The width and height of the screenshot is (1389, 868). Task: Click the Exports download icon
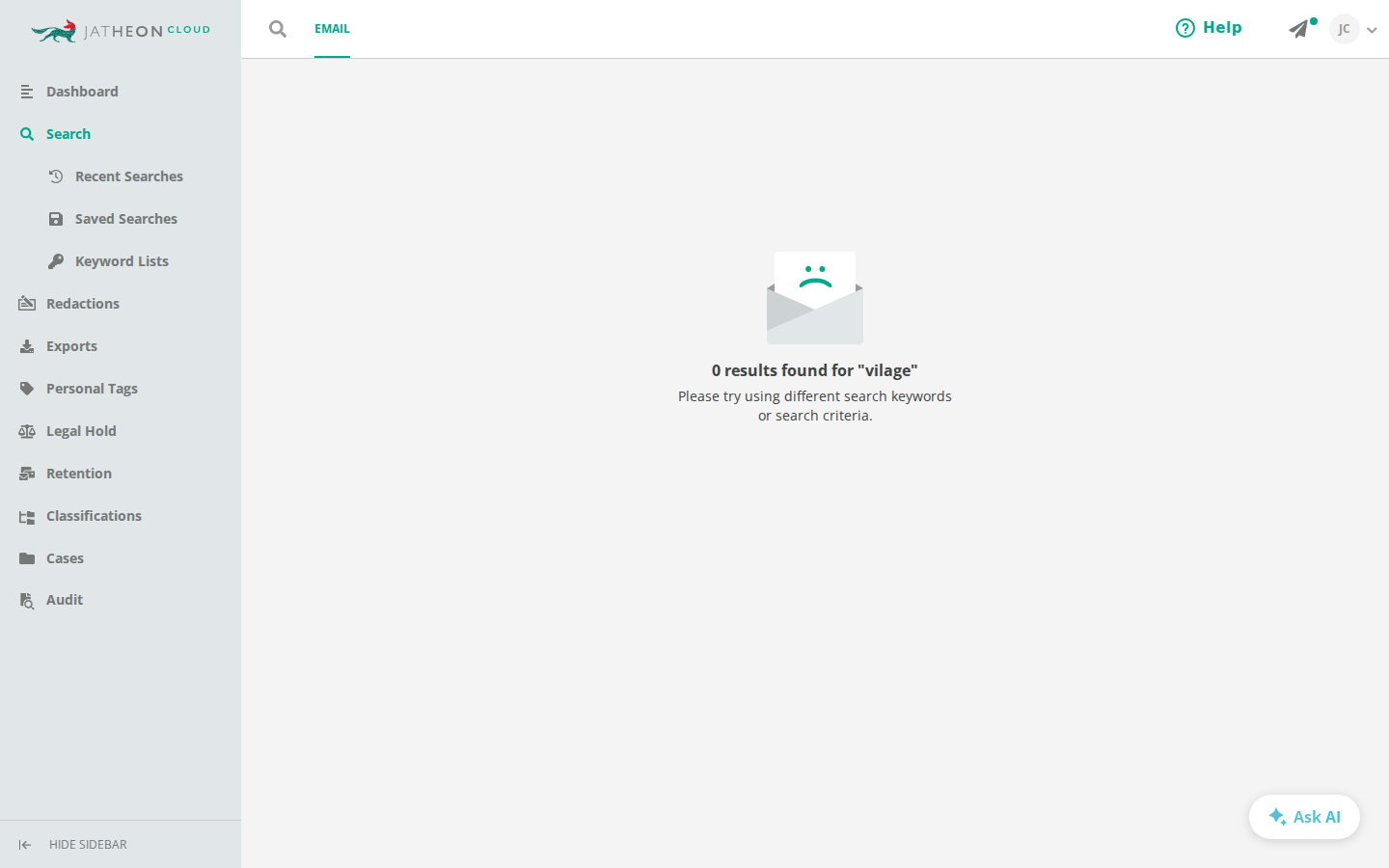(27, 346)
